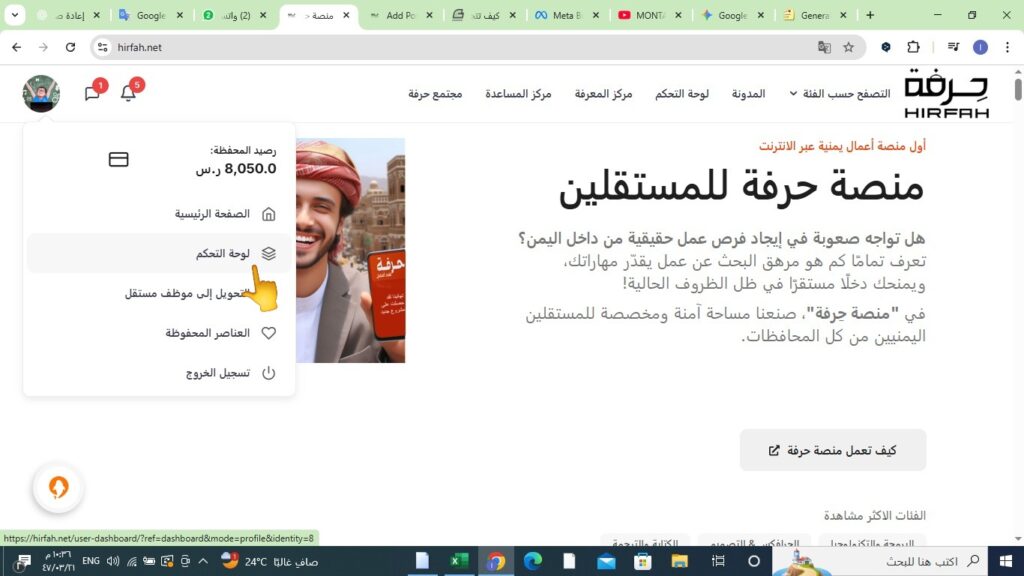Open the مركز المساعدة nav link

pos(518,93)
